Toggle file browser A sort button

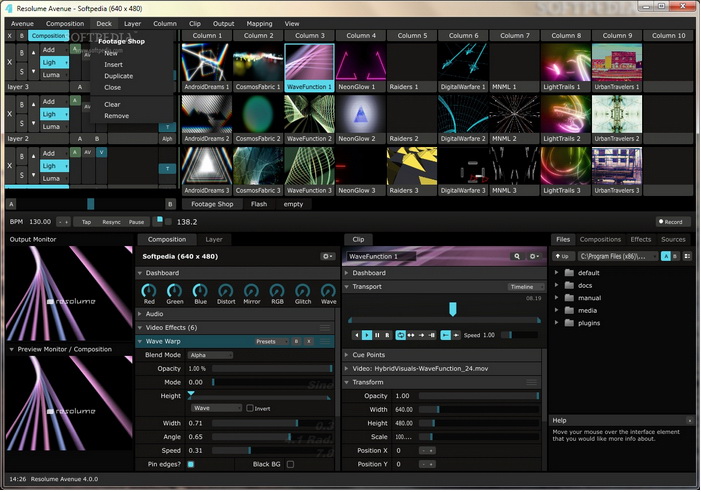coord(666,257)
